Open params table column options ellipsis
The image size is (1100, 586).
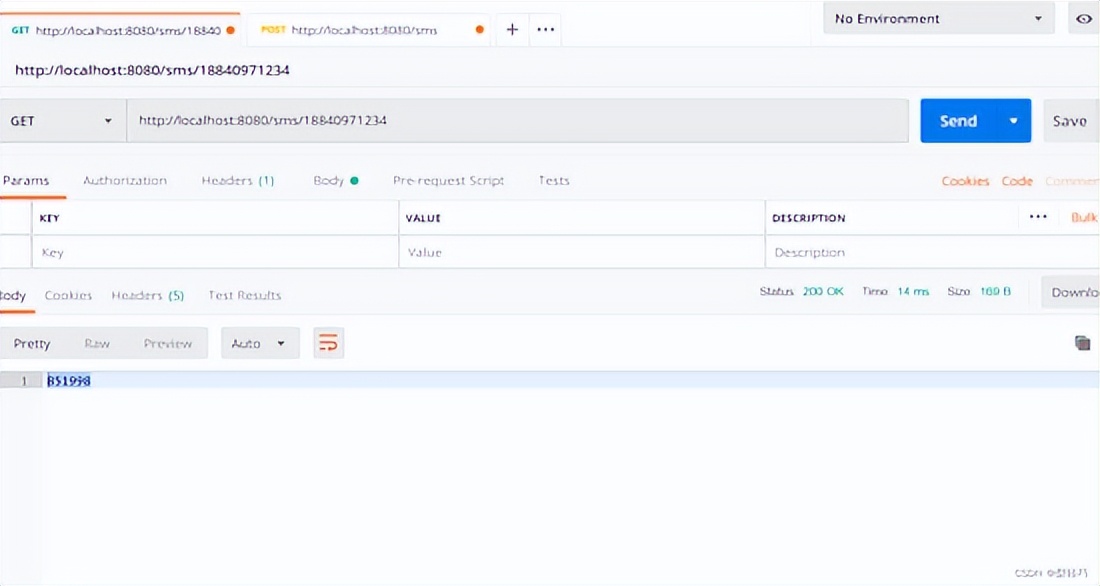point(1038,217)
